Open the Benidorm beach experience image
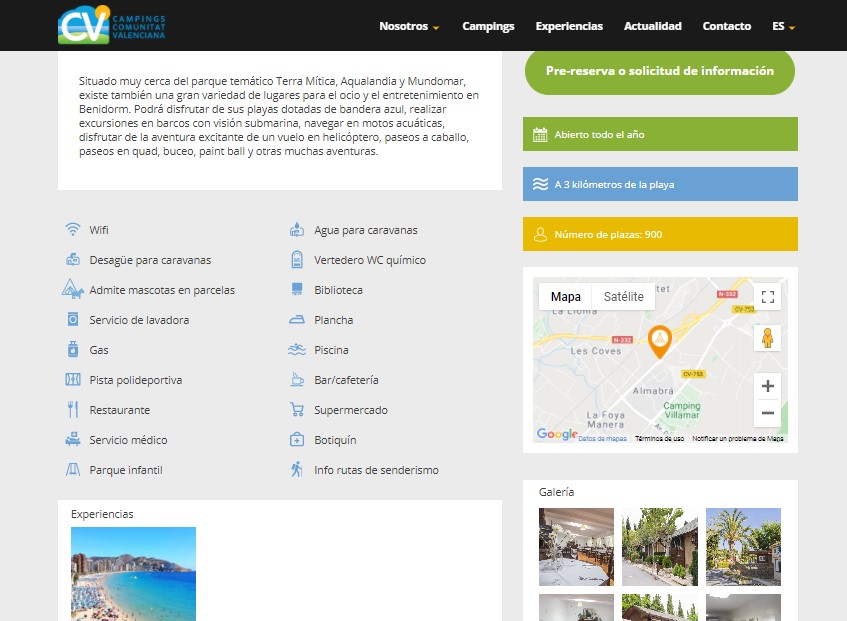847x621 pixels. 133,573
